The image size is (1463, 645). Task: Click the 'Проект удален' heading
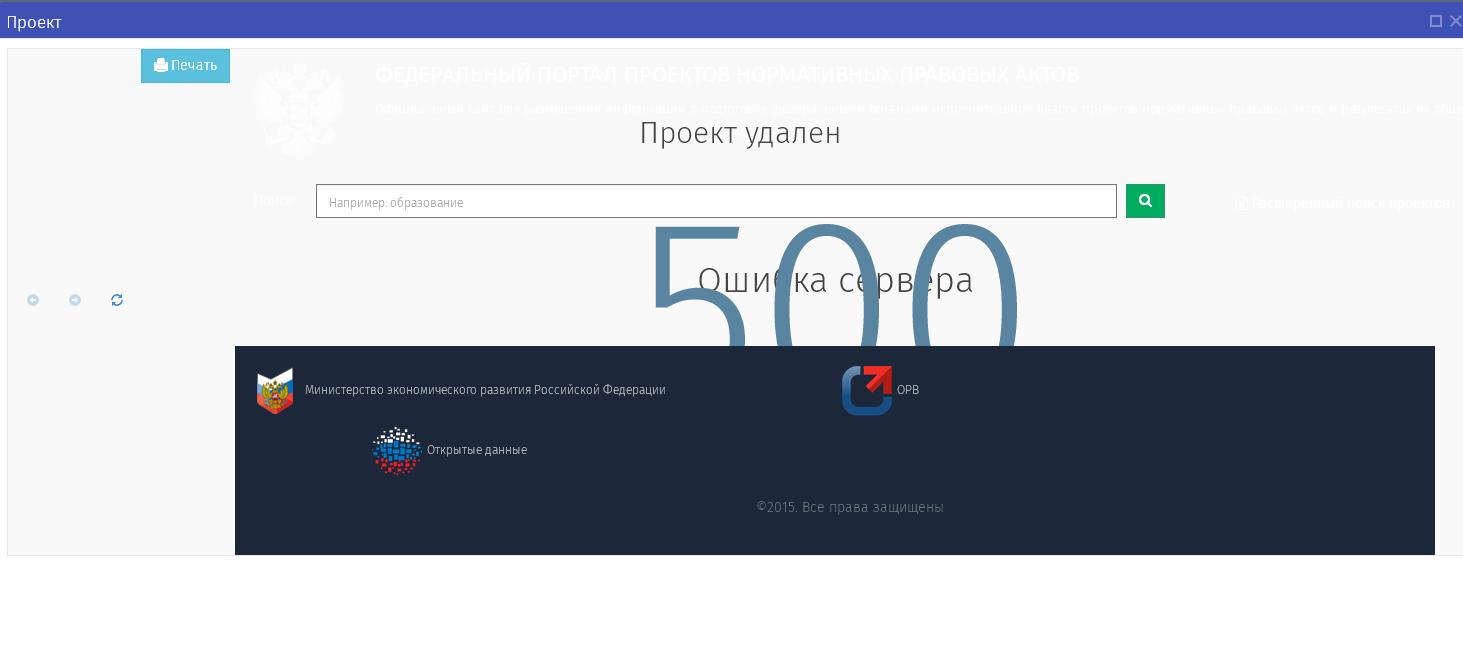740,133
